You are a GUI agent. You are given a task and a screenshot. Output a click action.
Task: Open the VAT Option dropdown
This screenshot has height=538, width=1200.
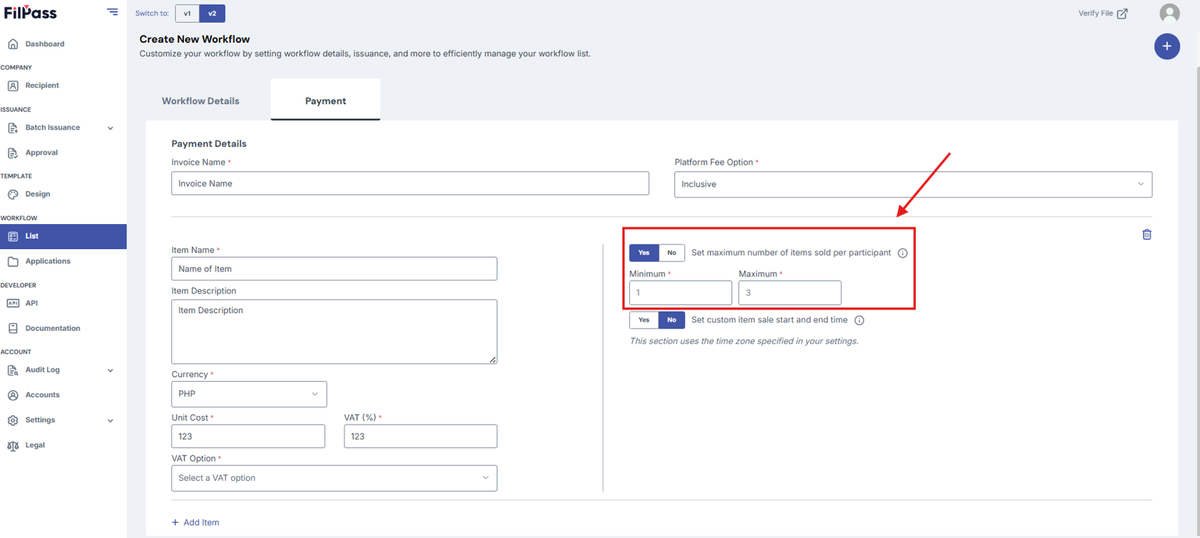click(334, 478)
